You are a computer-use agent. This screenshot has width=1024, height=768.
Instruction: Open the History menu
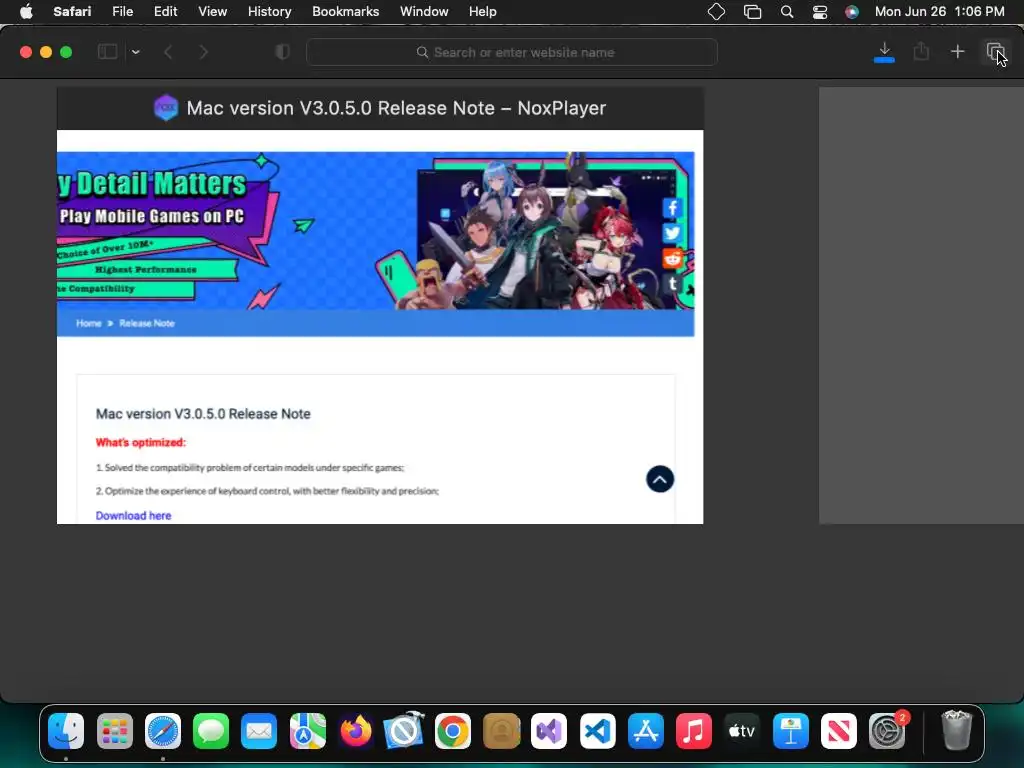(x=269, y=12)
